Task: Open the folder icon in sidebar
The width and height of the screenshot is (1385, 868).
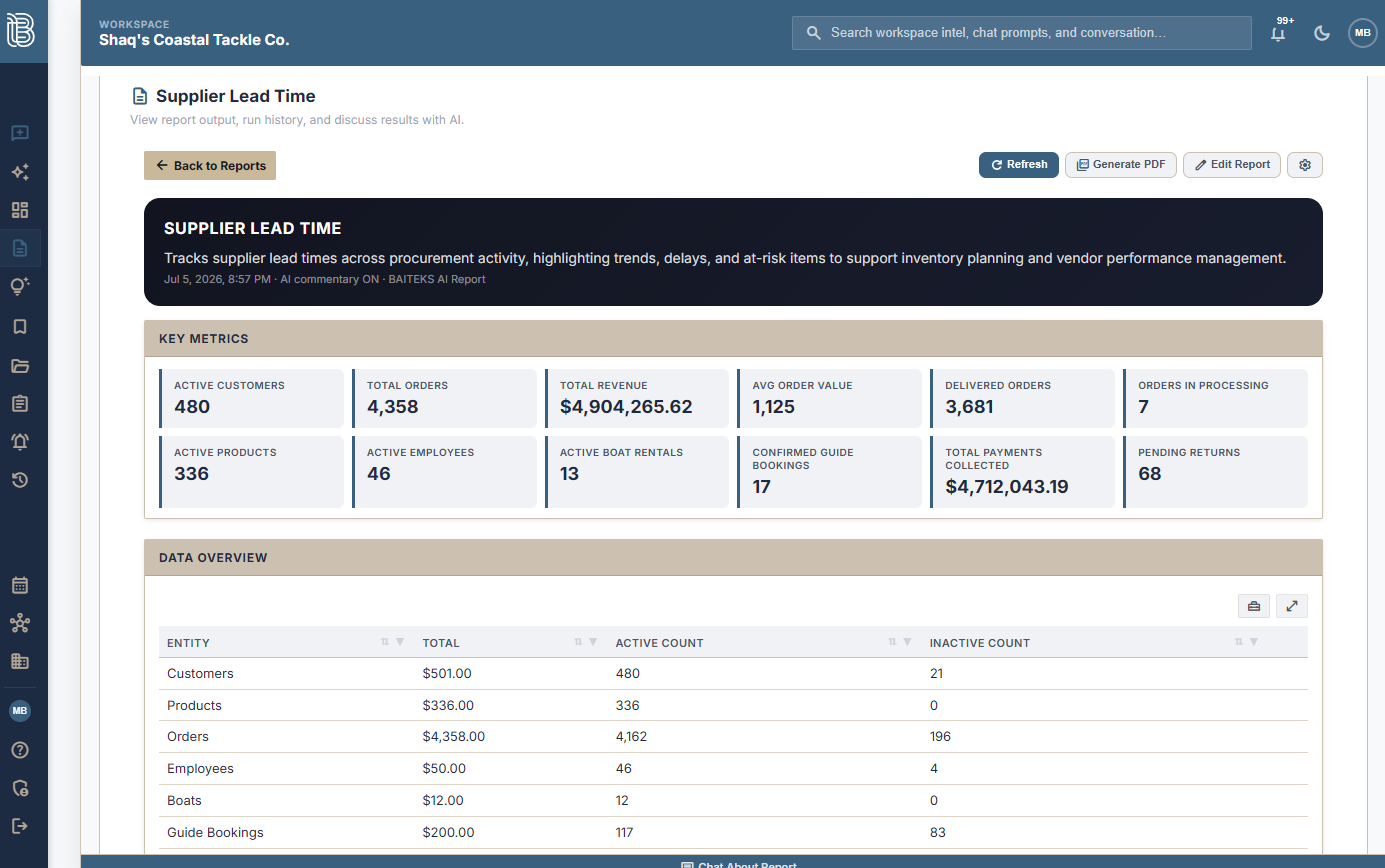Action: click(x=20, y=365)
